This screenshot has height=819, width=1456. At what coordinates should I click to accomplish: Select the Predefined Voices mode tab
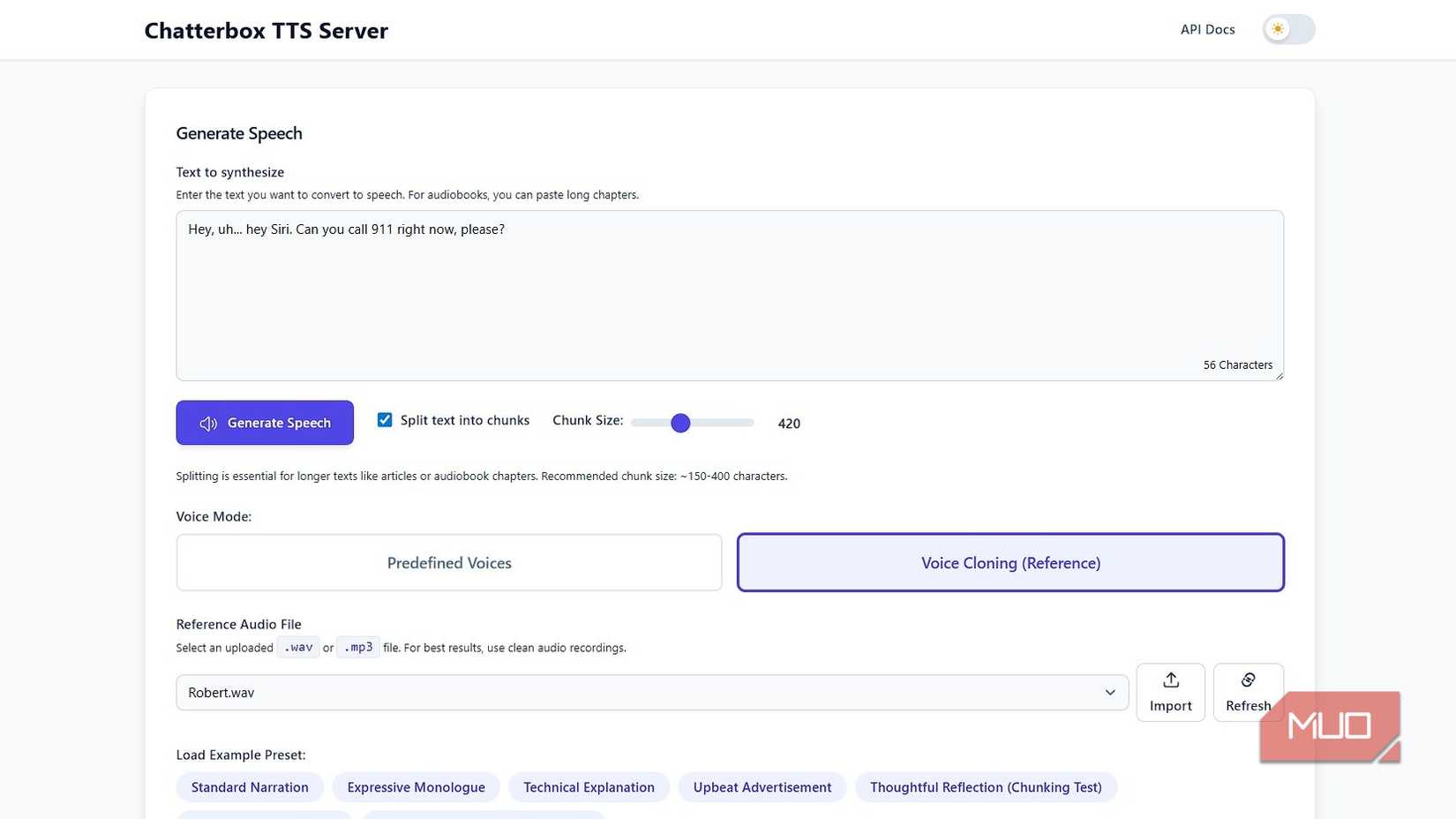(449, 563)
